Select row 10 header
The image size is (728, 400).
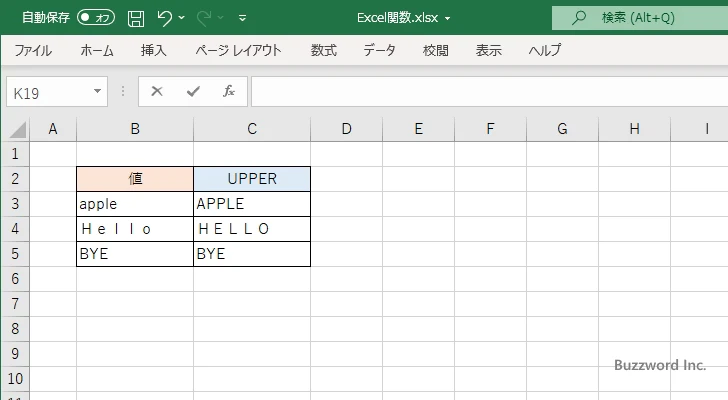[x=15, y=379]
